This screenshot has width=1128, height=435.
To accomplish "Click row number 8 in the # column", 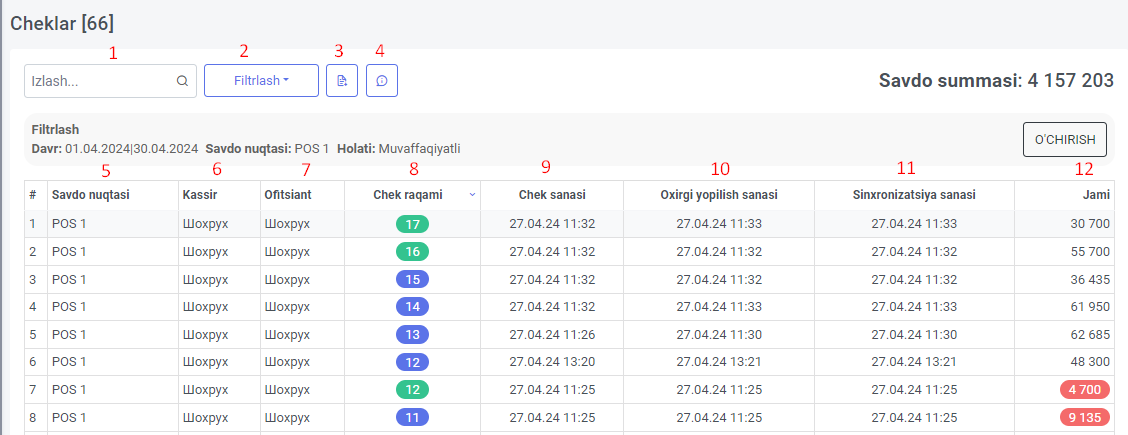I will [32, 417].
